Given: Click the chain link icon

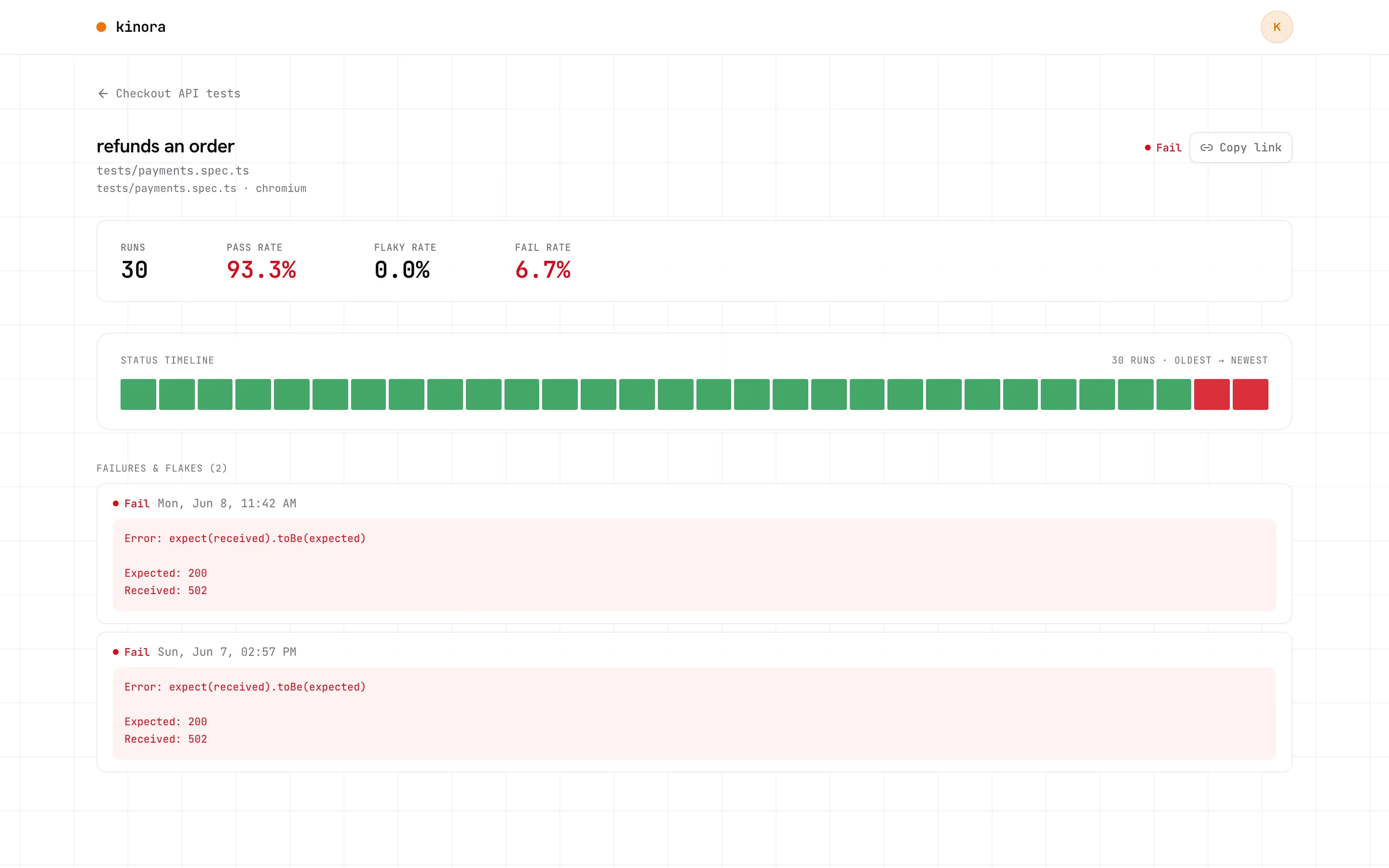Looking at the screenshot, I should click(1206, 148).
